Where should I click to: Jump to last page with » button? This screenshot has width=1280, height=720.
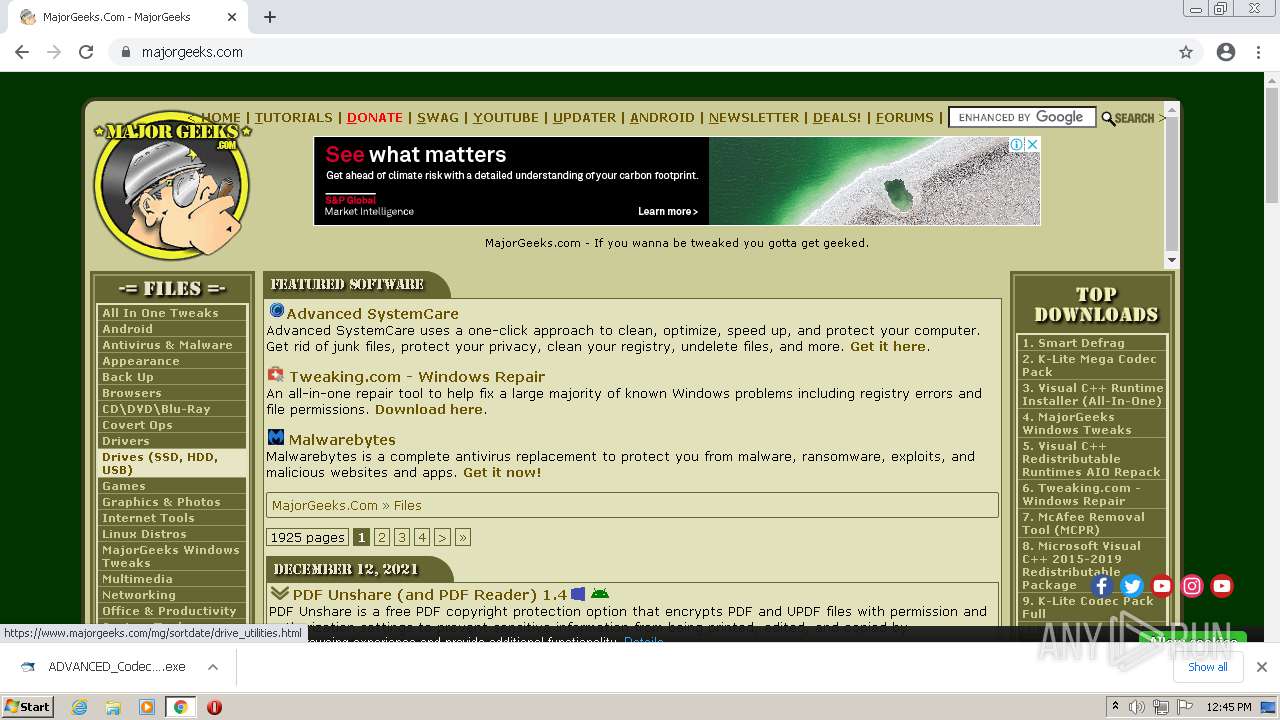462,538
